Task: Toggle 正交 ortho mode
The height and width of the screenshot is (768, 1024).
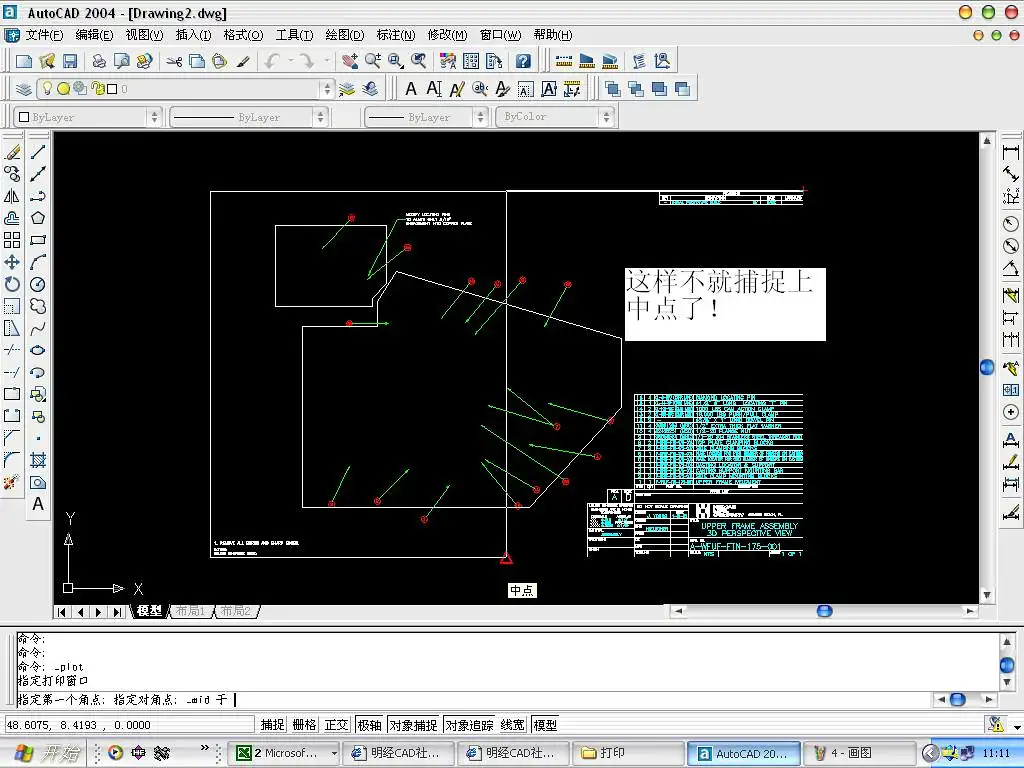Action: coord(336,725)
